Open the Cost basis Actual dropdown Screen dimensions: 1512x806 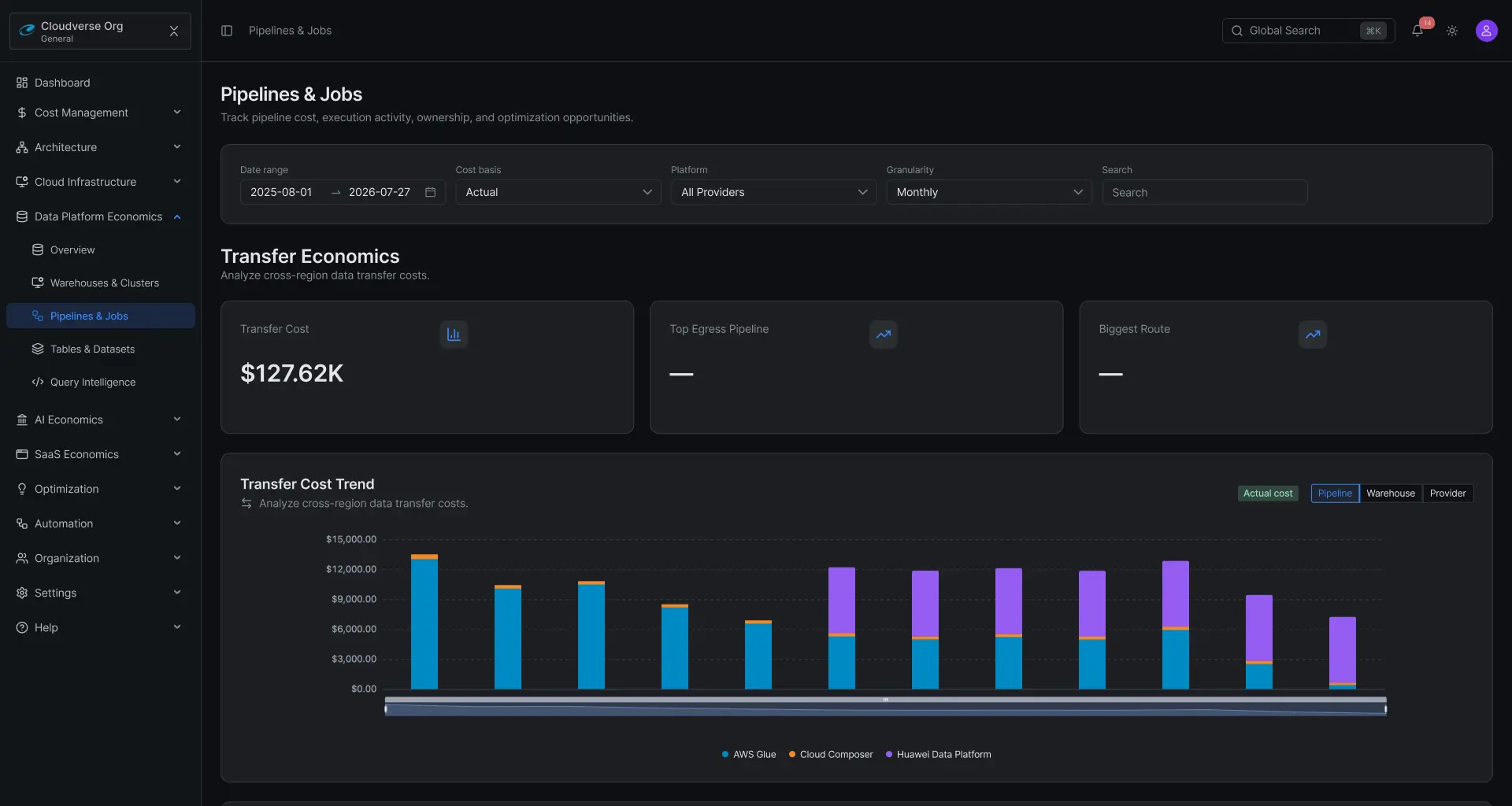pos(558,192)
